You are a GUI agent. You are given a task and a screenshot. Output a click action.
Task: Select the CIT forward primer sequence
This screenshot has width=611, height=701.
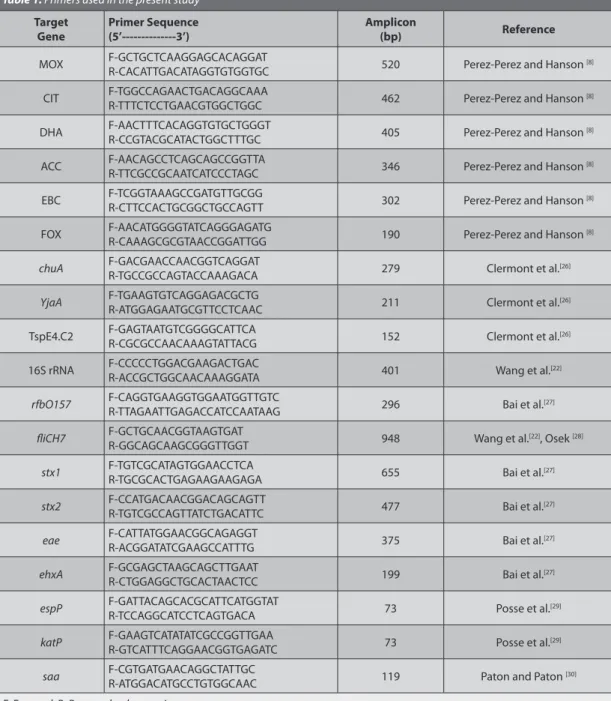tap(188, 91)
